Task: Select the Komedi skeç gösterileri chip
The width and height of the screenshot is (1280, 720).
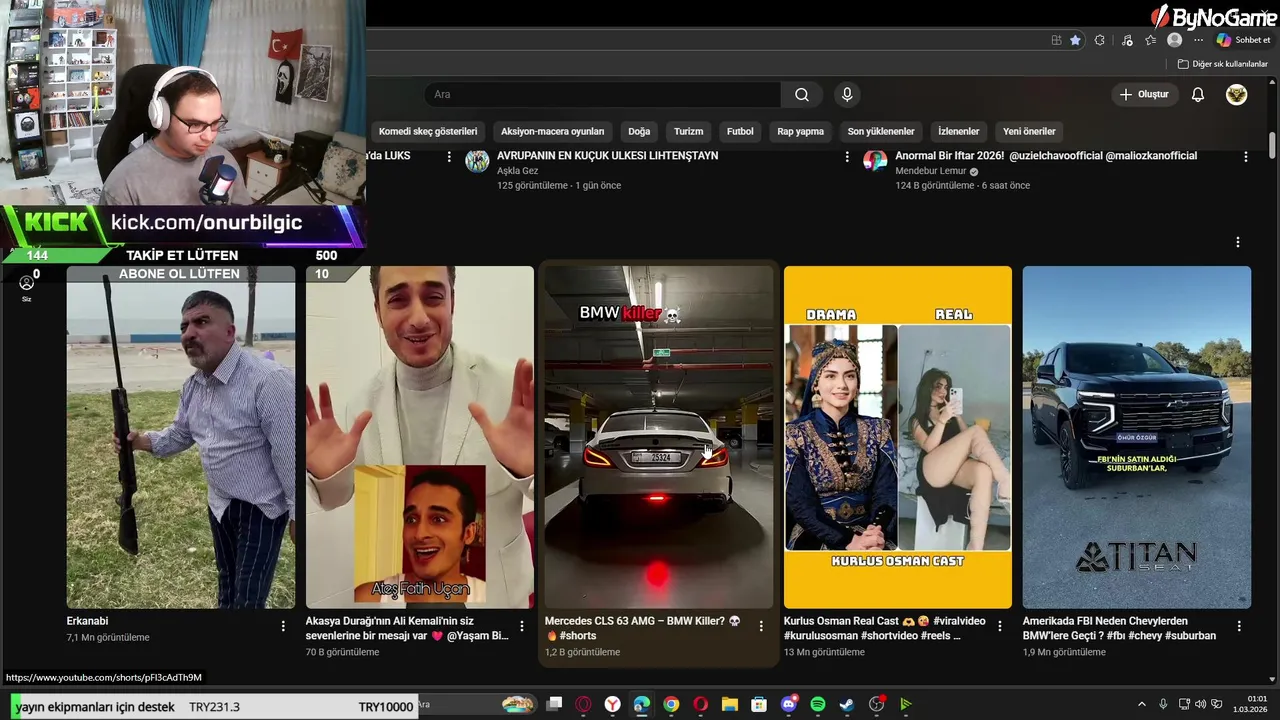Action: point(428,131)
